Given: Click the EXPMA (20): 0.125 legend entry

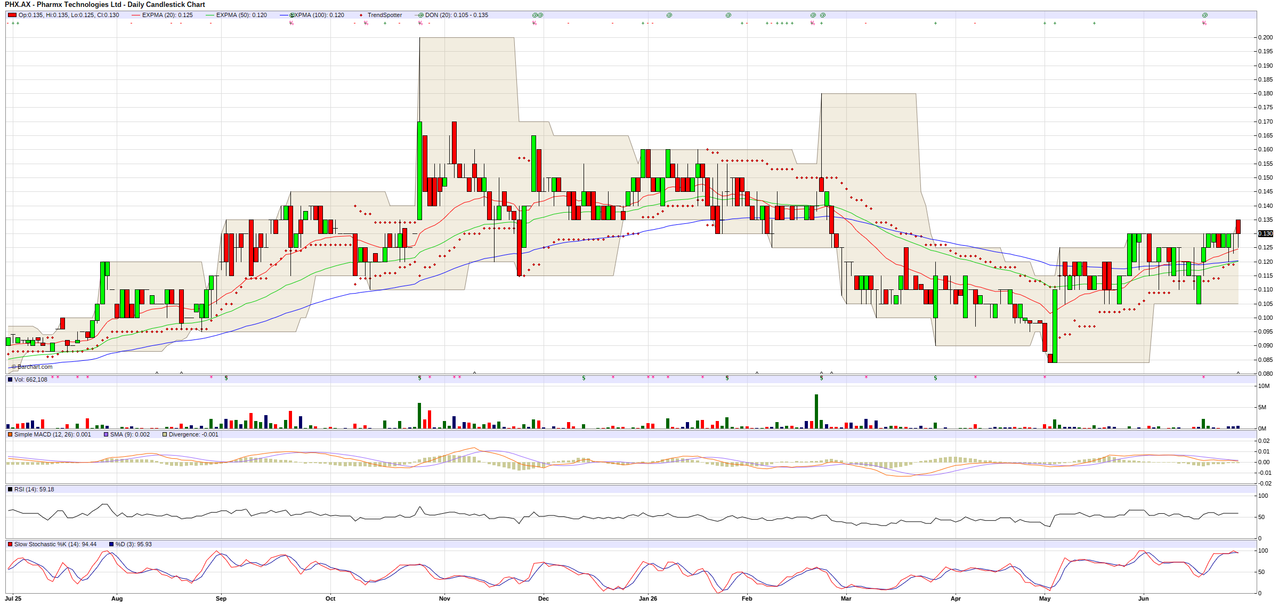Looking at the screenshot, I should [x=168, y=15].
